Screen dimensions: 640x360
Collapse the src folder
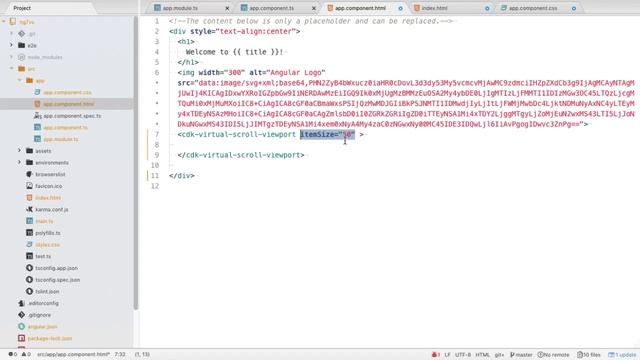click(11, 69)
